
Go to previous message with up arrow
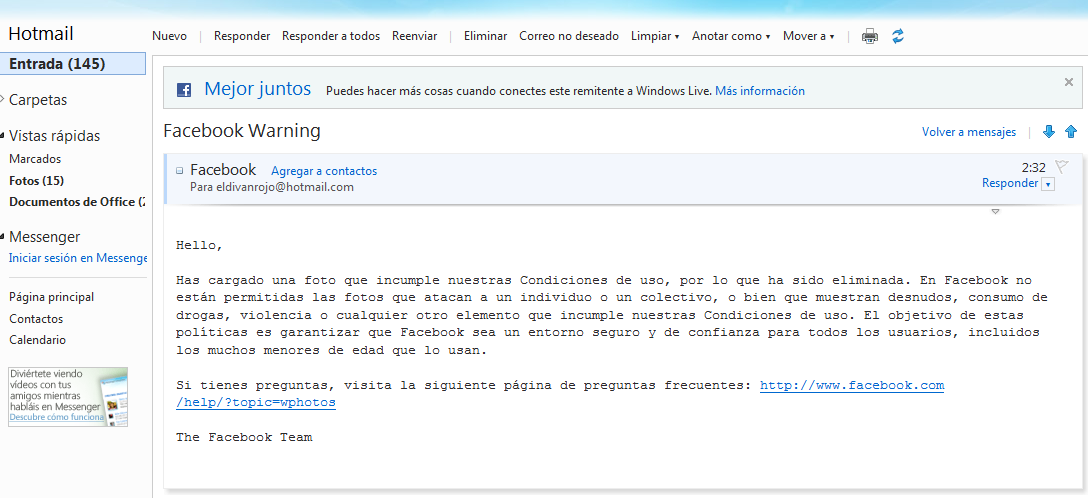(x=1071, y=132)
